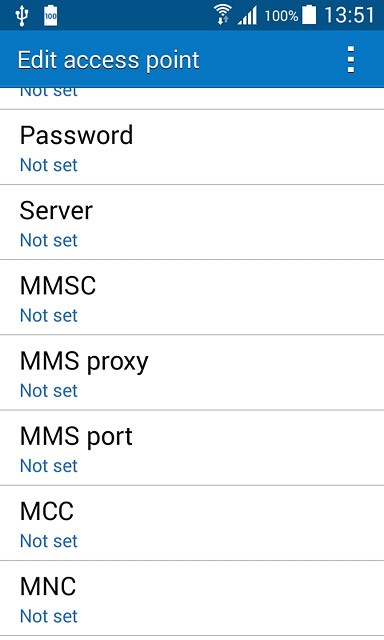This screenshot has height=640, width=384.
Task: Tap the battery level icon
Action: (x=309, y=15)
